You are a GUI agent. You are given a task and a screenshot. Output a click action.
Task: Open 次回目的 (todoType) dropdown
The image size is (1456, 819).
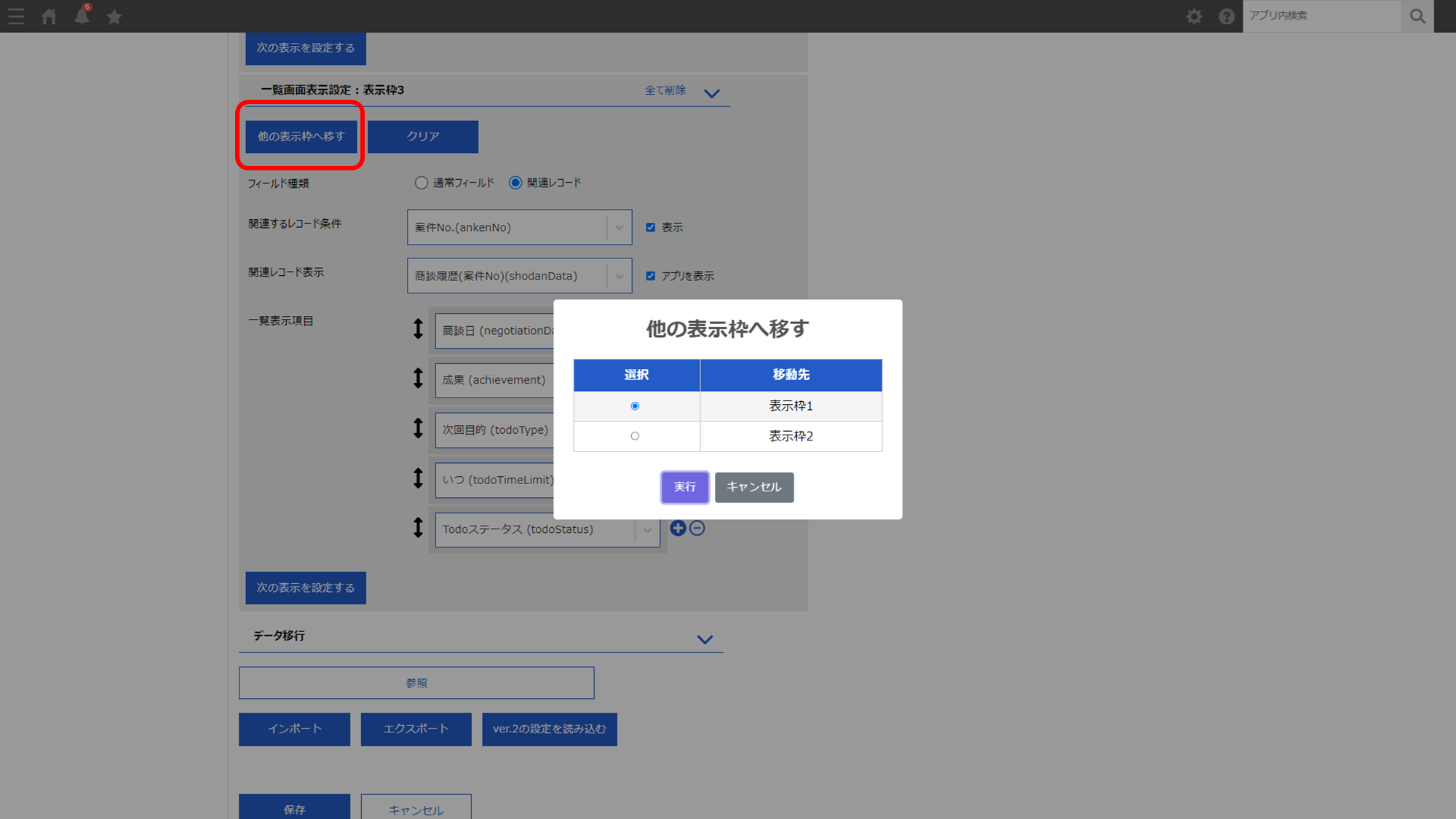[495, 430]
